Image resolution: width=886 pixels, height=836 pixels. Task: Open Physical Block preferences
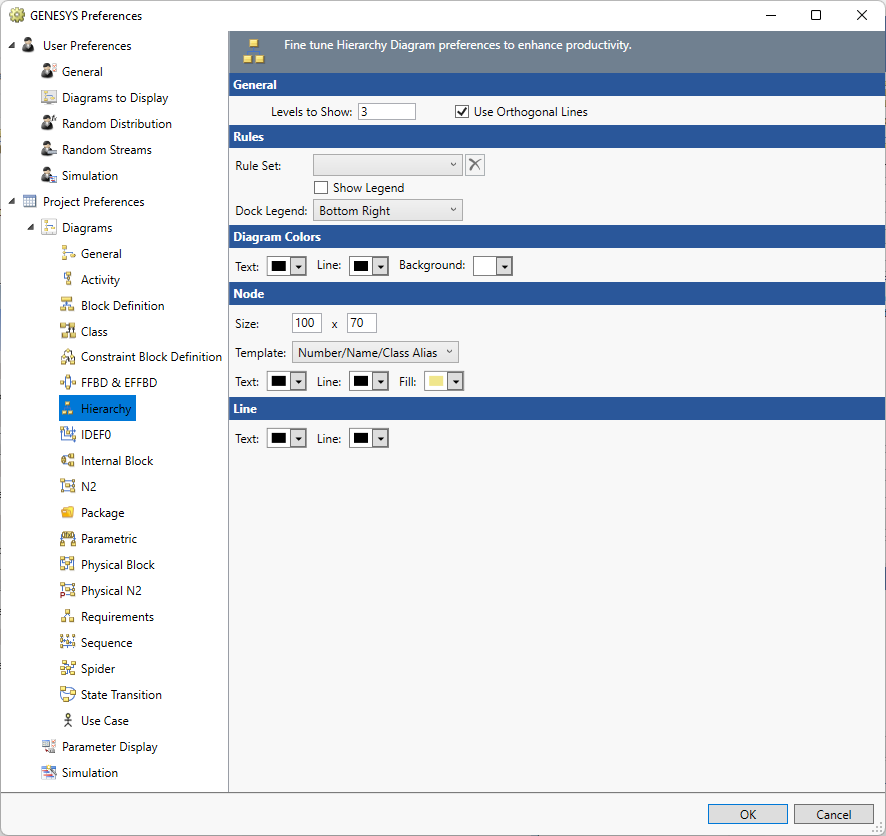[x=117, y=565]
